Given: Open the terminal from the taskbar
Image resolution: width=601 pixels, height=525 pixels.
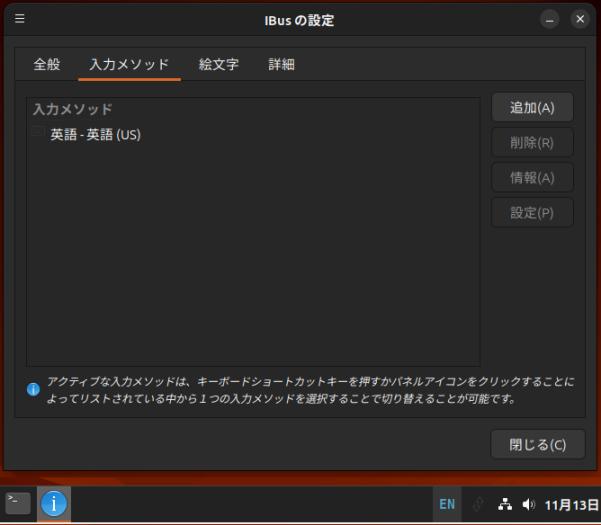Looking at the screenshot, I should tap(18, 504).
